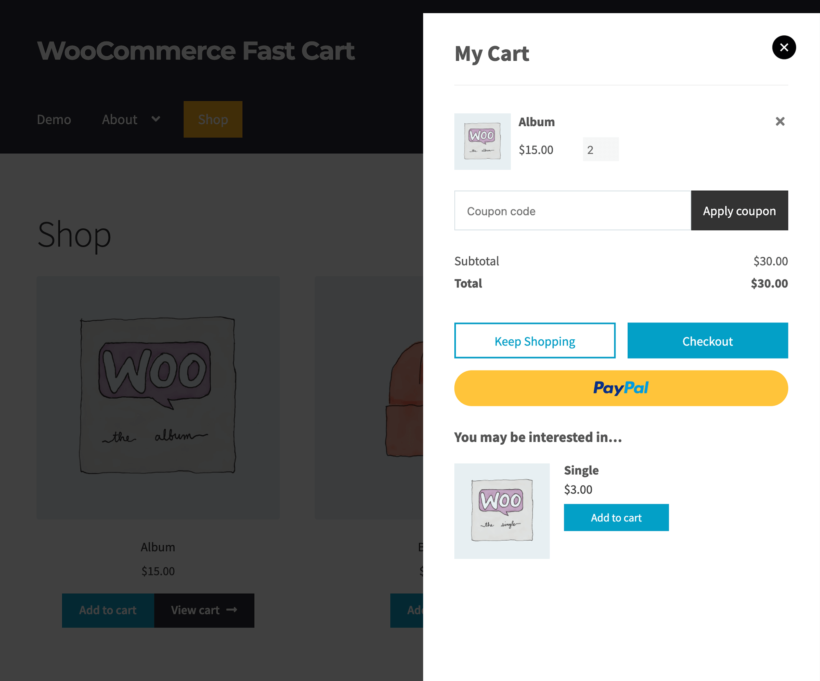Click the Album product image on the shop page

(x=157, y=398)
